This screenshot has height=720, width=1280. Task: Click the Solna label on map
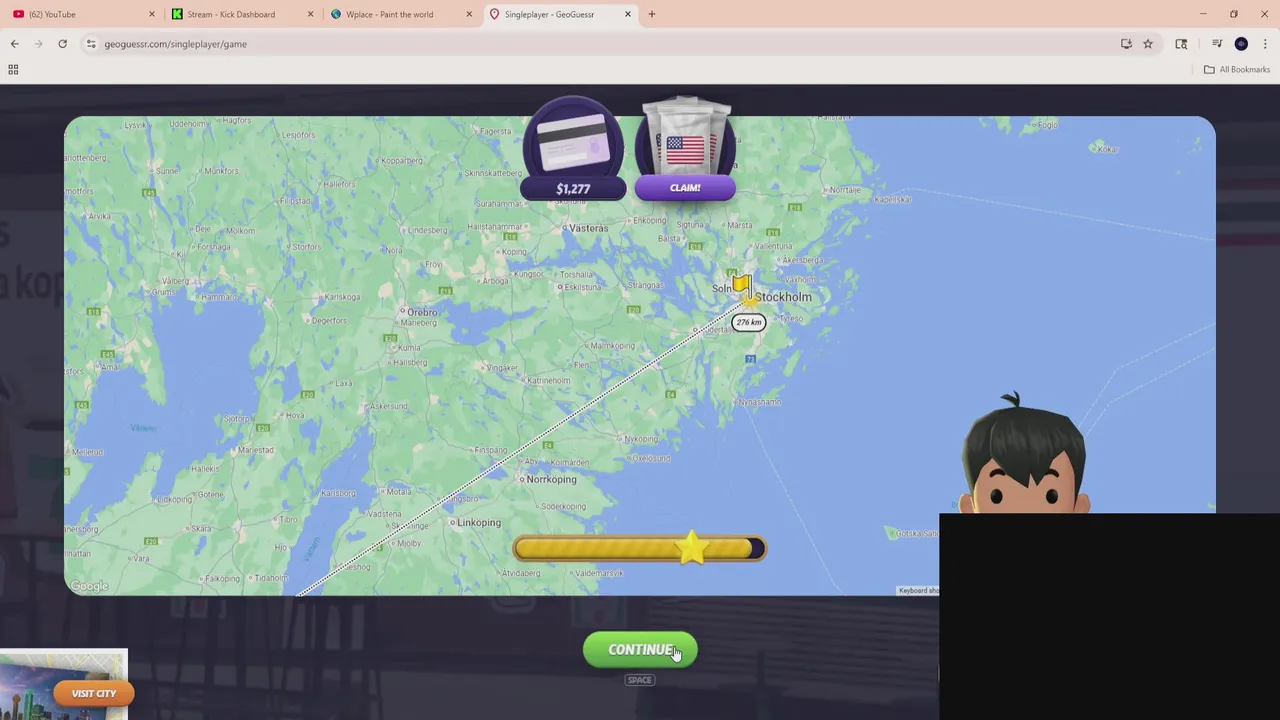[722, 288]
